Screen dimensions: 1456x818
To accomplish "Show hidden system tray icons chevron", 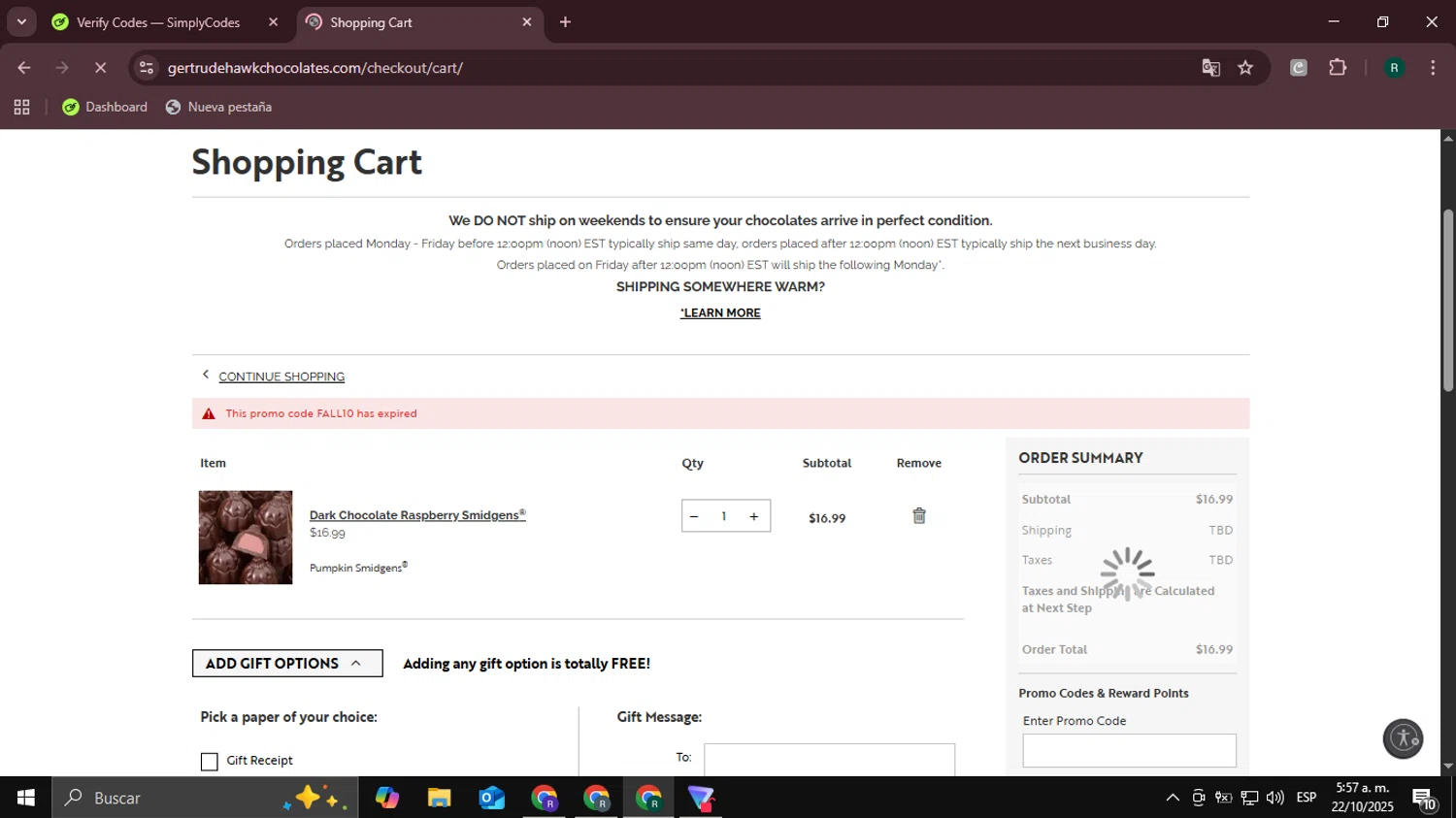I will point(1173,798).
